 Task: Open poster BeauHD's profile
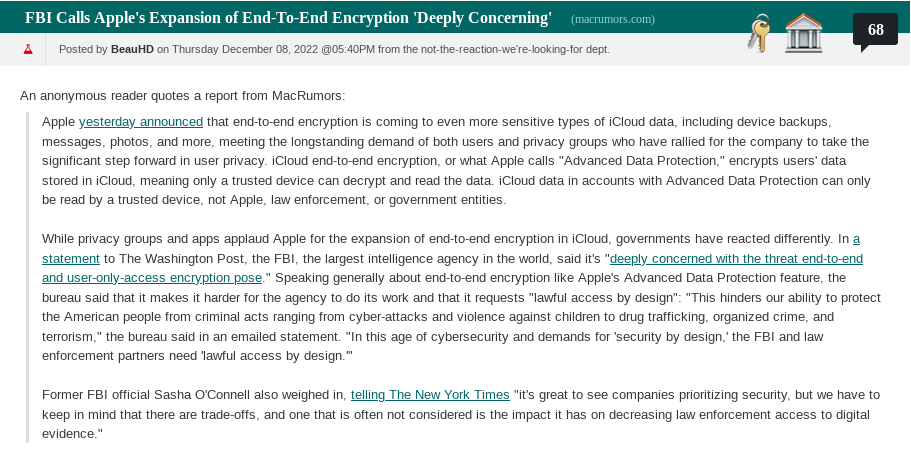[132, 48]
